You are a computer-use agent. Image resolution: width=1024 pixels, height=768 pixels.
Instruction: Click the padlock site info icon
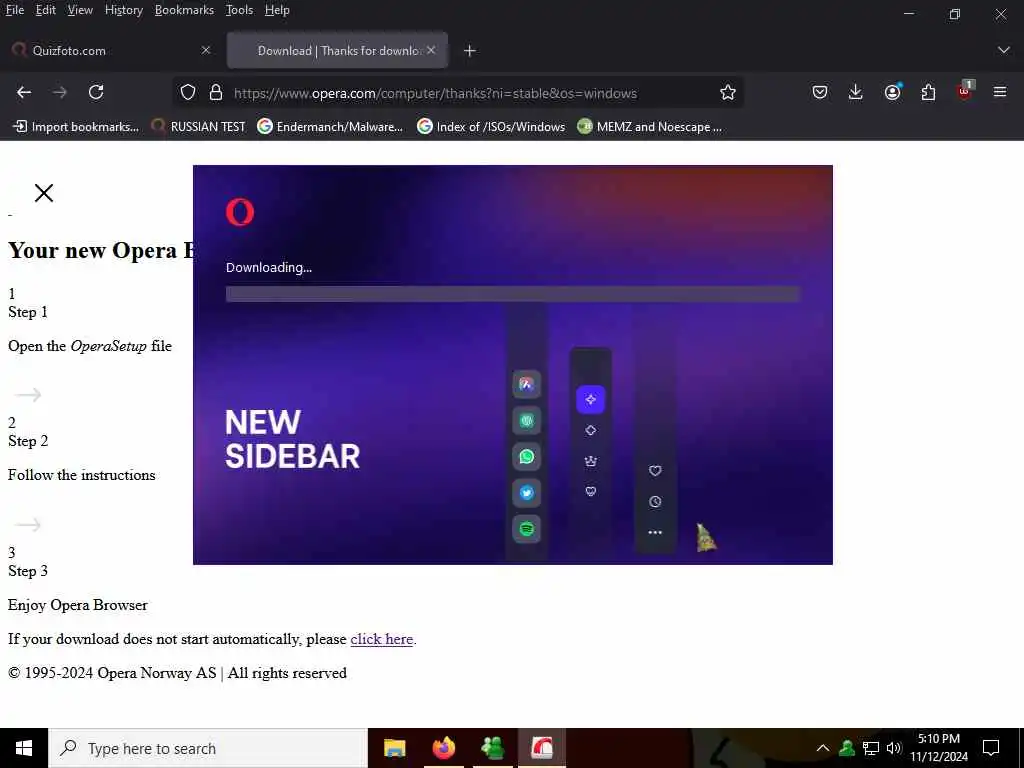click(x=216, y=93)
